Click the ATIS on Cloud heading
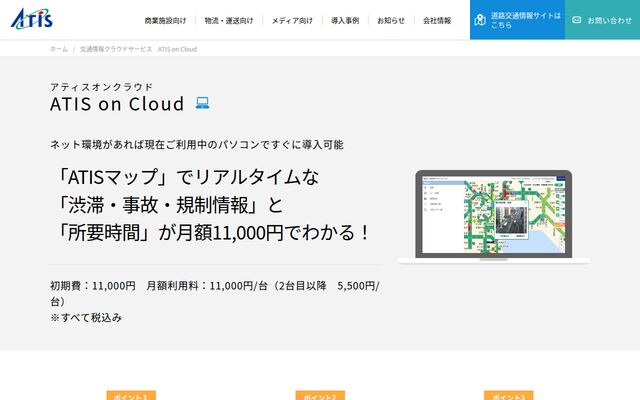This screenshot has height=400, width=640. click(x=117, y=104)
